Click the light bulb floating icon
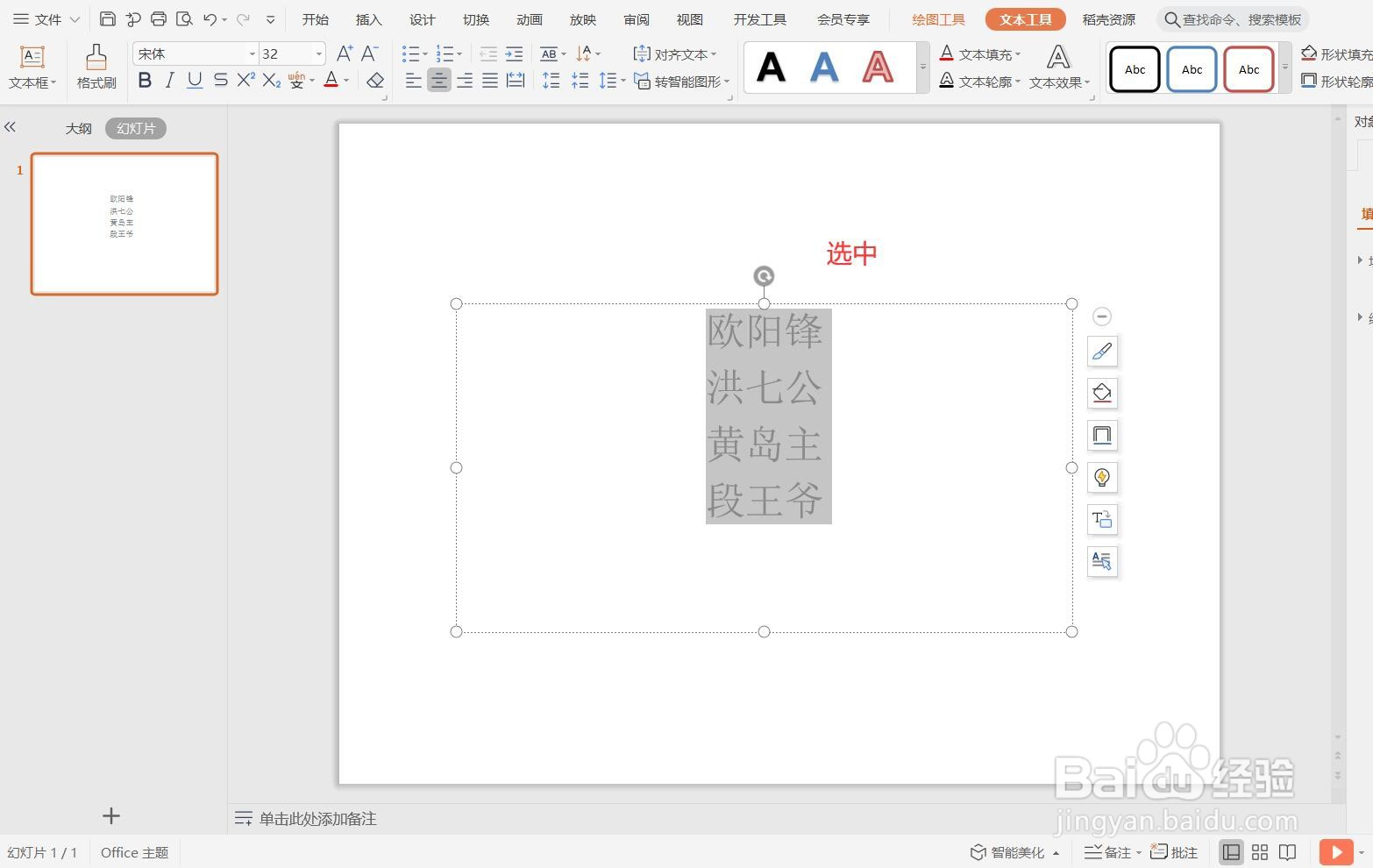This screenshot has width=1373, height=868. click(1102, 478)
